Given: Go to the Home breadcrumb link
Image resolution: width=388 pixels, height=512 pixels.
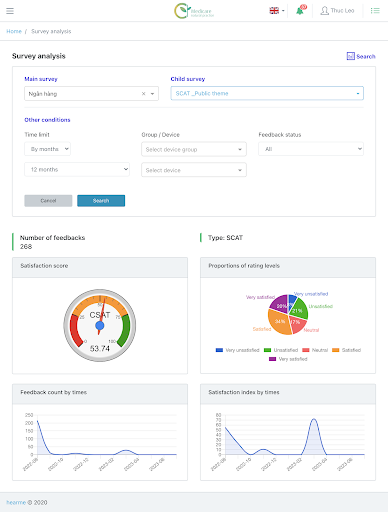Looking at the screenshot, I should [14, 31].
